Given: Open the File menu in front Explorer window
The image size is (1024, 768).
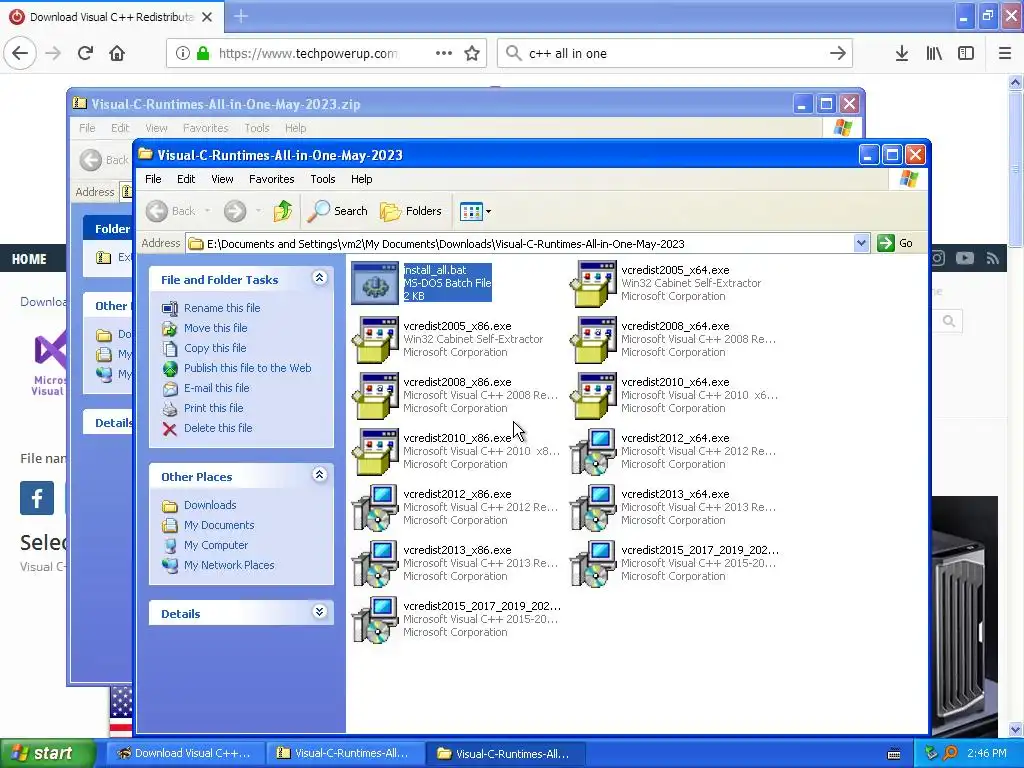Looking at the screenshot, I should point(153,179).
